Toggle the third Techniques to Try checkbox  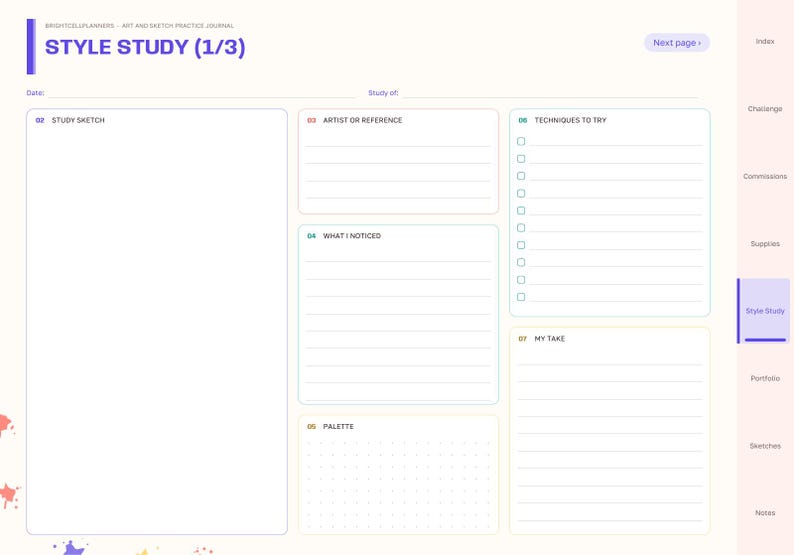[x=521, y=176]
